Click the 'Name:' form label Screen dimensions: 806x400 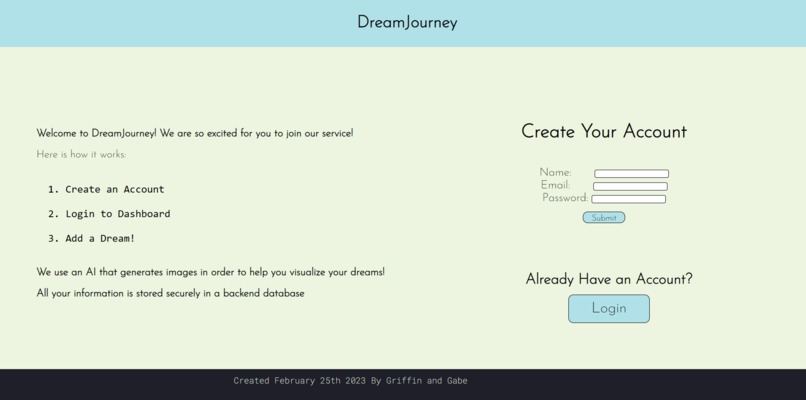pyautogui.click(x=556, y=173)
